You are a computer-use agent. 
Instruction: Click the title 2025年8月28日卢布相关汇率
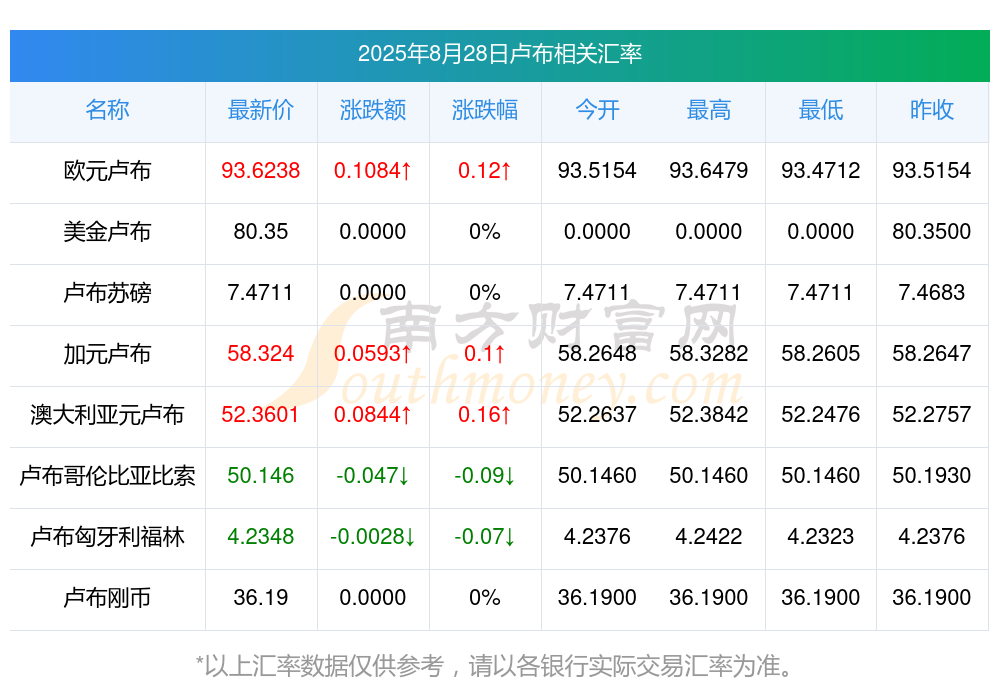(499, 54)
